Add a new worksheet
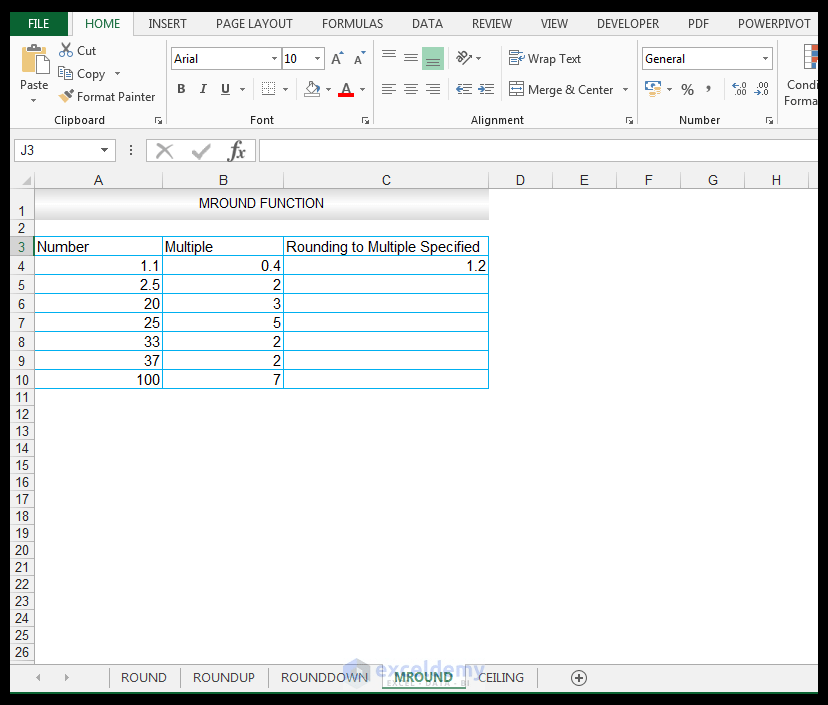Image resolution: width=828 pixels, height=705 pixels. [578, 677]
